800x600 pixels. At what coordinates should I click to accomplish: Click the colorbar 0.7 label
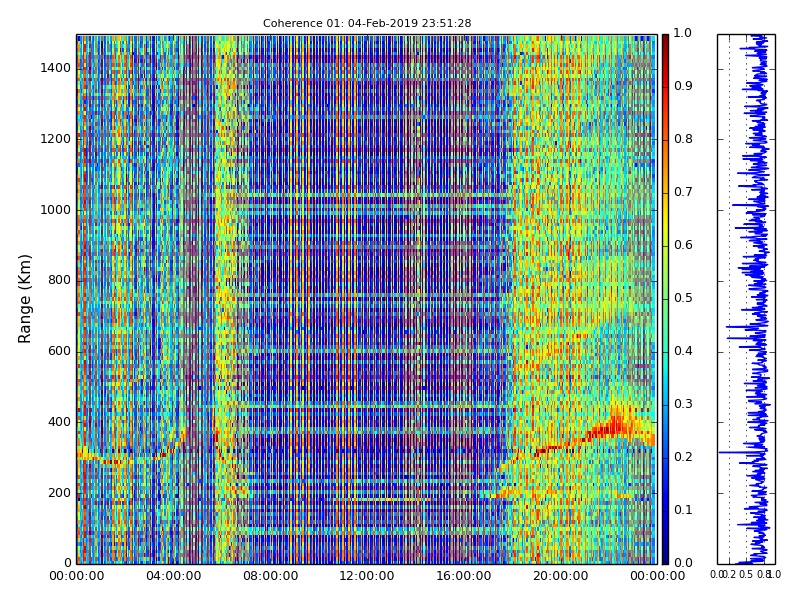tap(683, 192)
